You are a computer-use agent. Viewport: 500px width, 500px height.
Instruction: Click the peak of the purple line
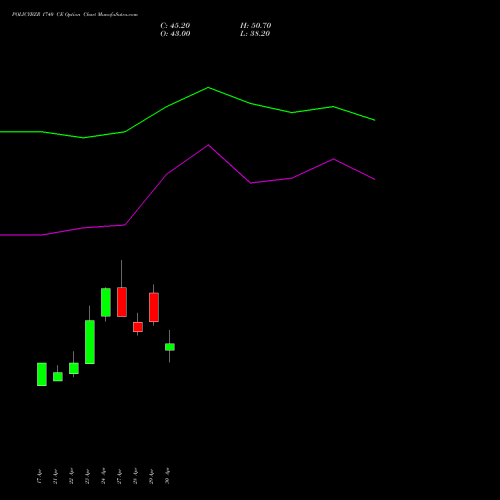(x=208, y=145)
